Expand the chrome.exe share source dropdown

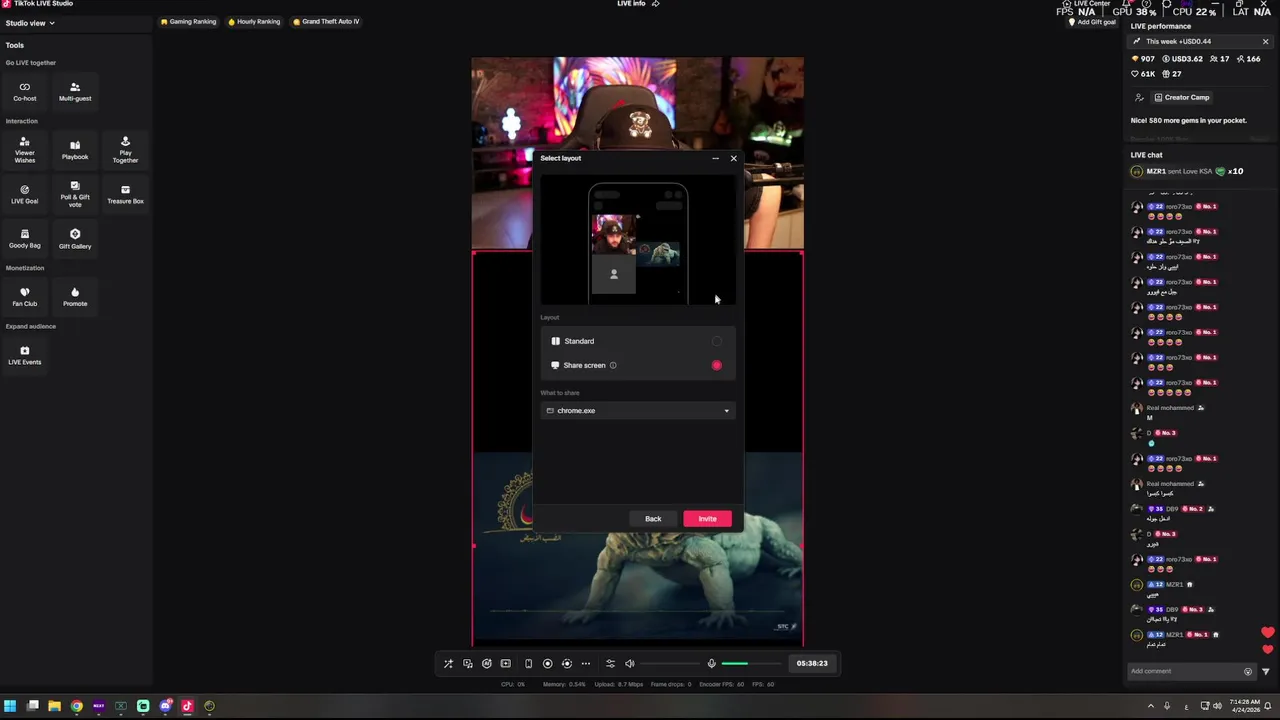coord(638,411)
